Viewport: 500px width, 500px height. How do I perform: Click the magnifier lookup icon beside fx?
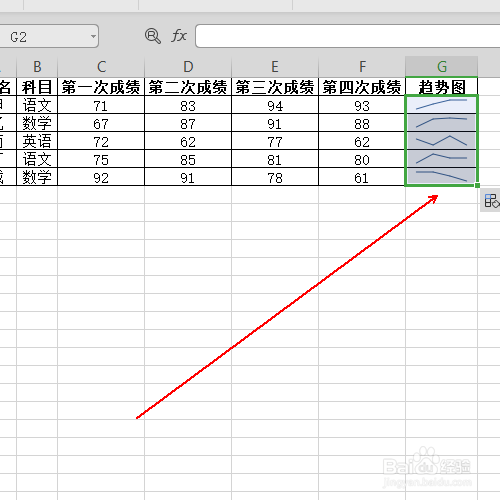(153, 36)
